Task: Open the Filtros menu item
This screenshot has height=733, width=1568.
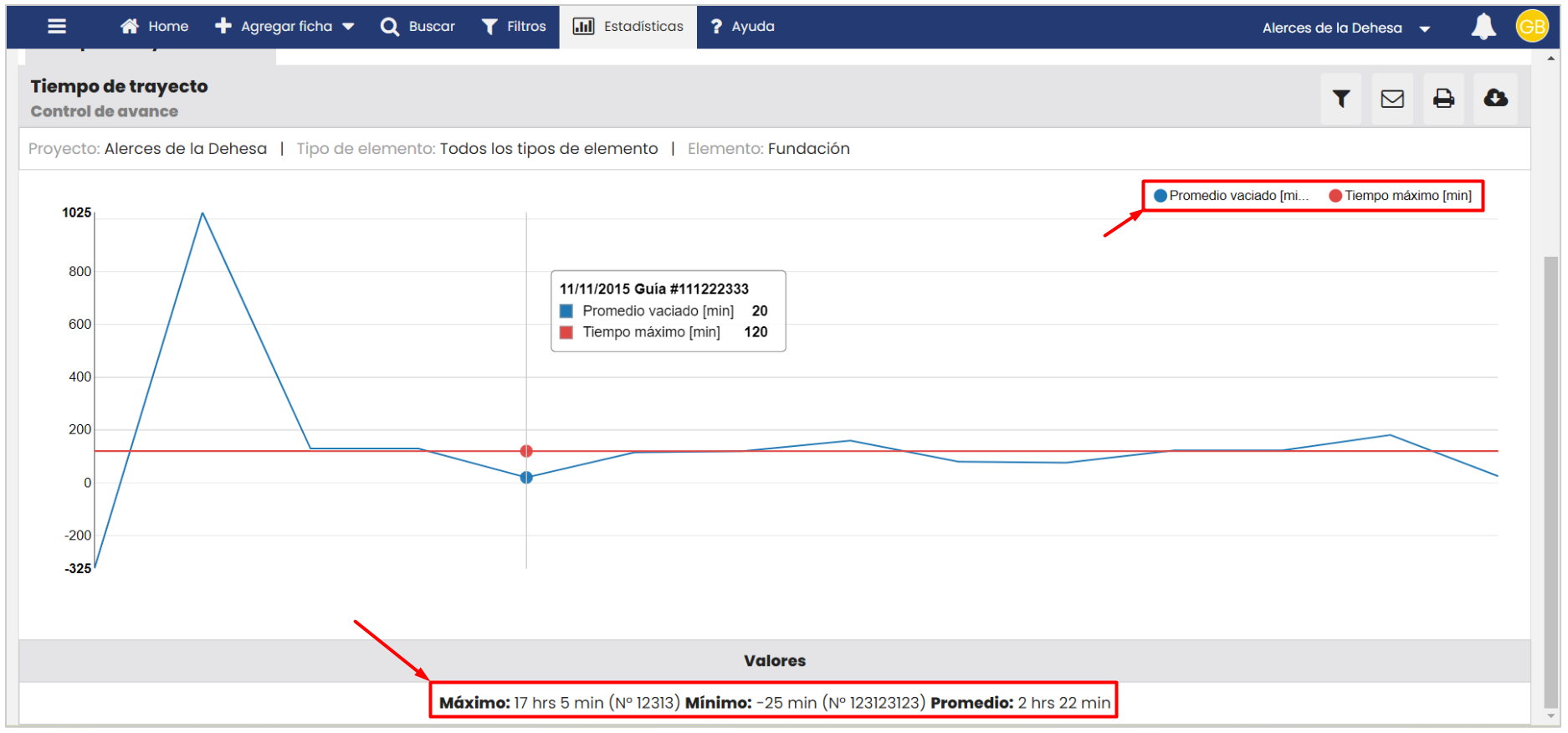Action: pyautogui.click(x=514, y=27)
